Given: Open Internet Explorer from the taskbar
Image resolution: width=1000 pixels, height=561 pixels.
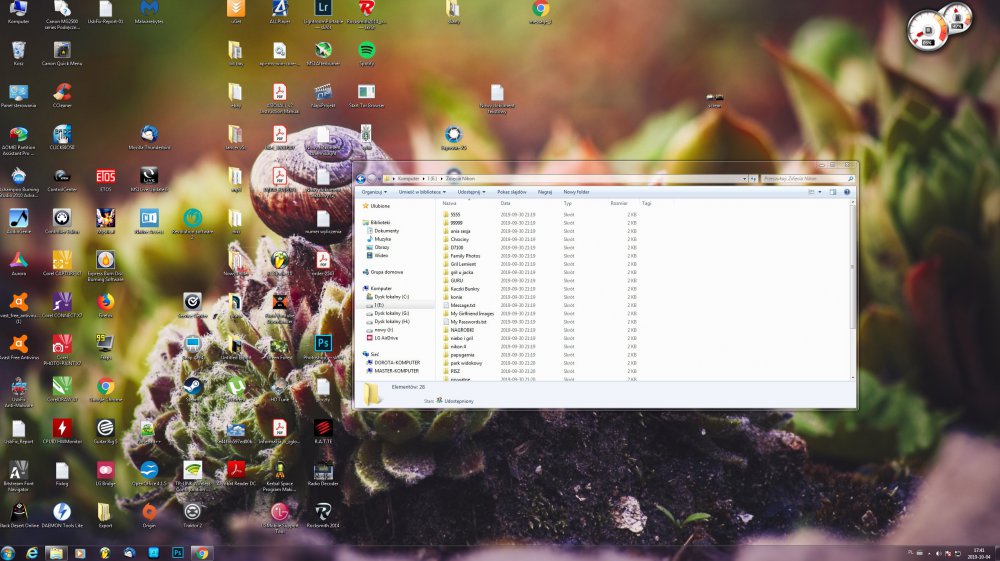Looking at the screenshot, I should (32, 553).
